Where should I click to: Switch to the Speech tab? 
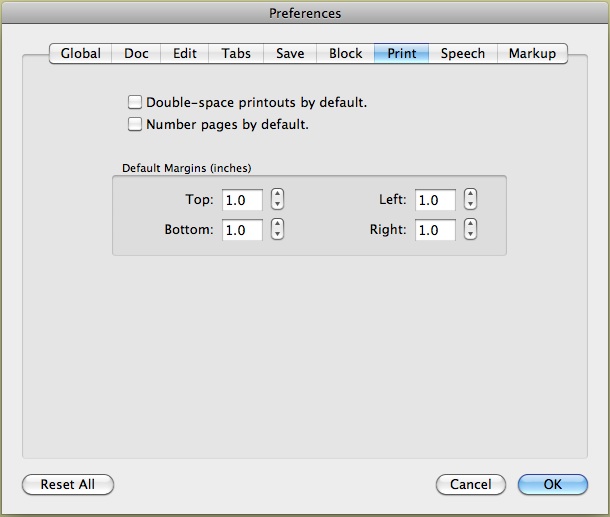tap(463, 54)
